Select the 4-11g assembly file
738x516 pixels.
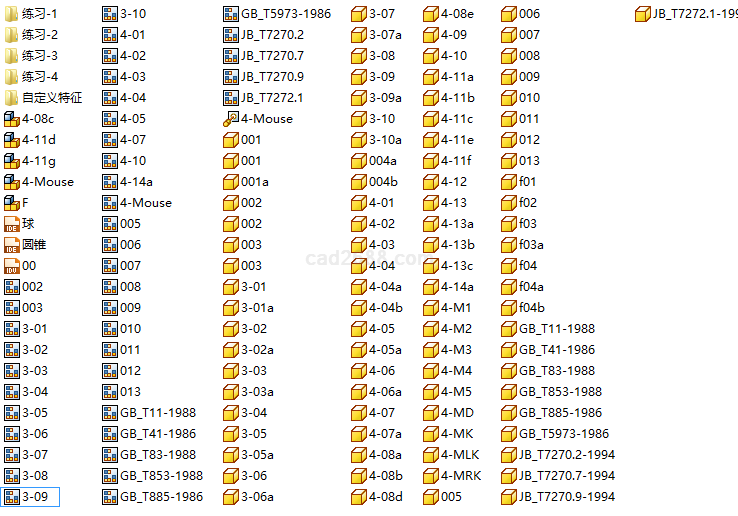coord(38,161)
